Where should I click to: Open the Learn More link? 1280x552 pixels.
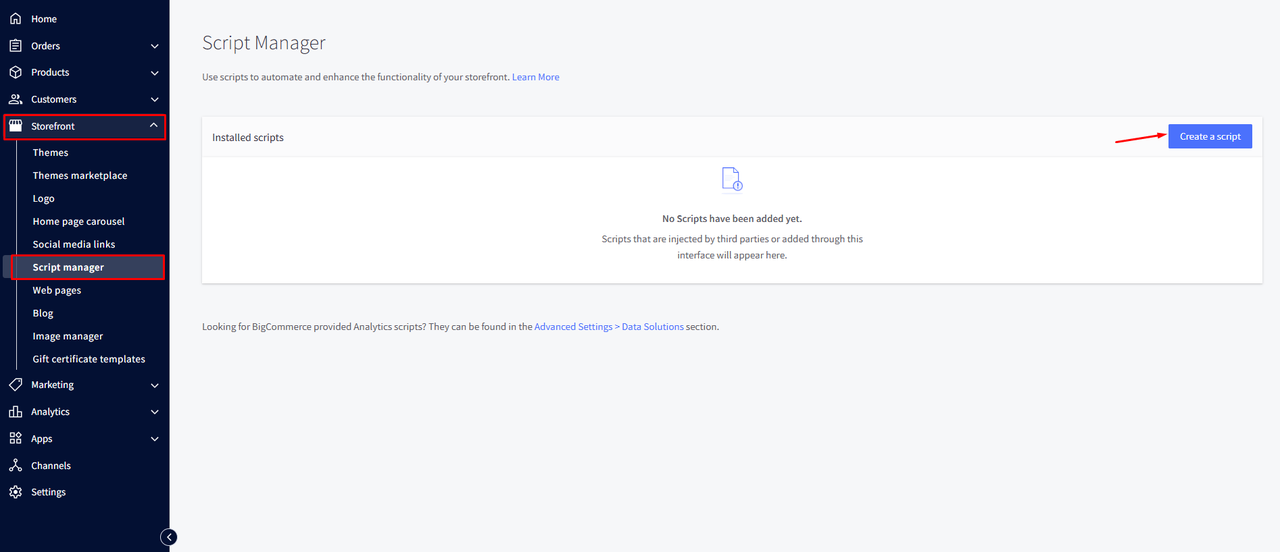pyautogui.click(x=535, y=77)
